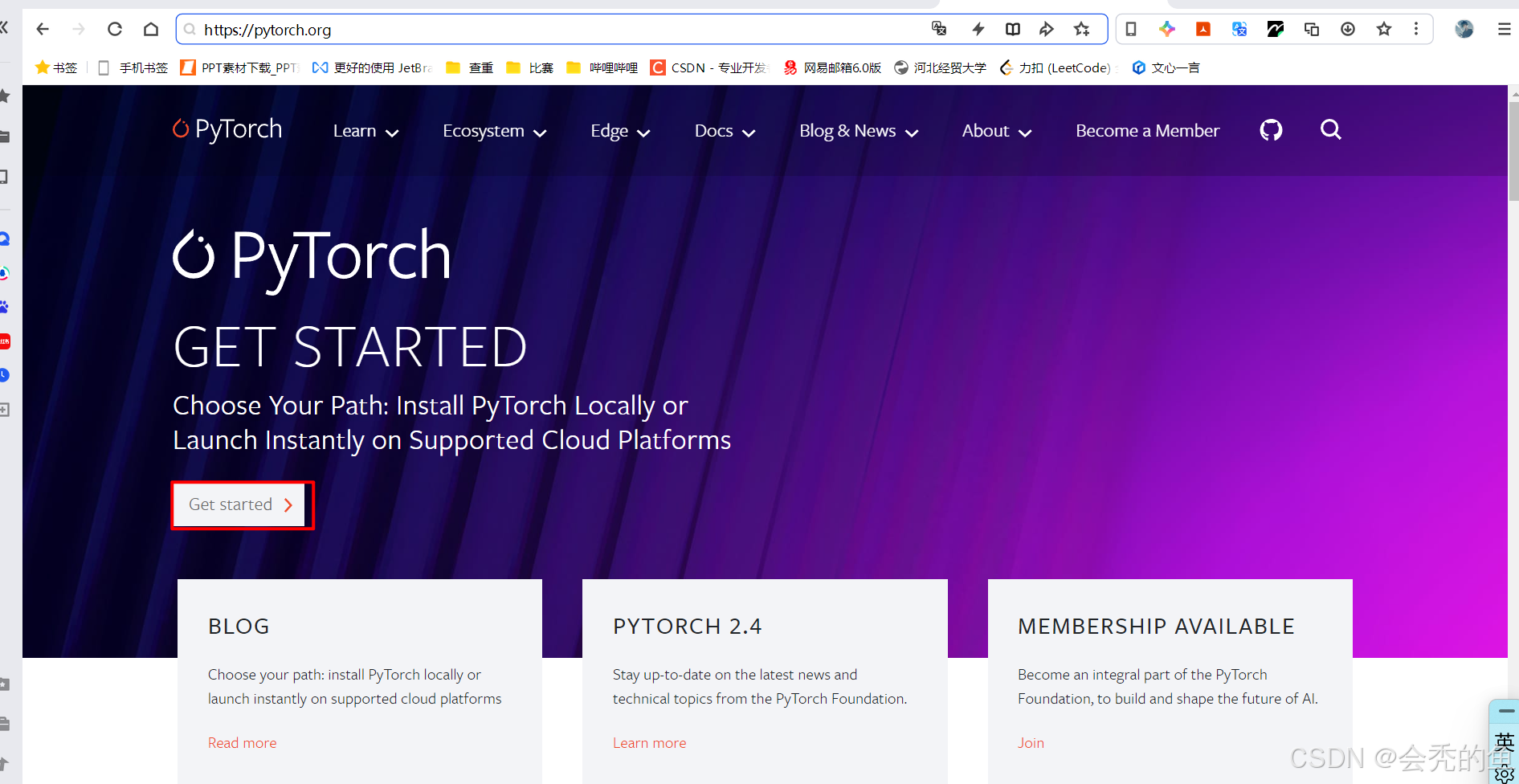Viewport: 1519px width, 784px height.
Task: Open the CSDN - 专业开发 bookmark
Action: tap(710, 67)
